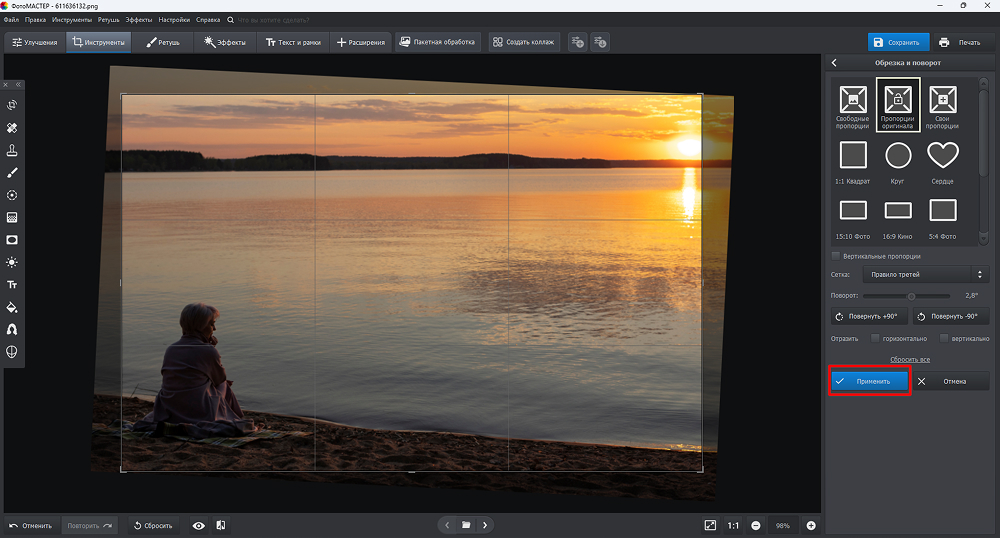Open Ретушь menu in menu bar
Image resolution: width=1000 pixels, height=538 pixels.
[108, 20]
